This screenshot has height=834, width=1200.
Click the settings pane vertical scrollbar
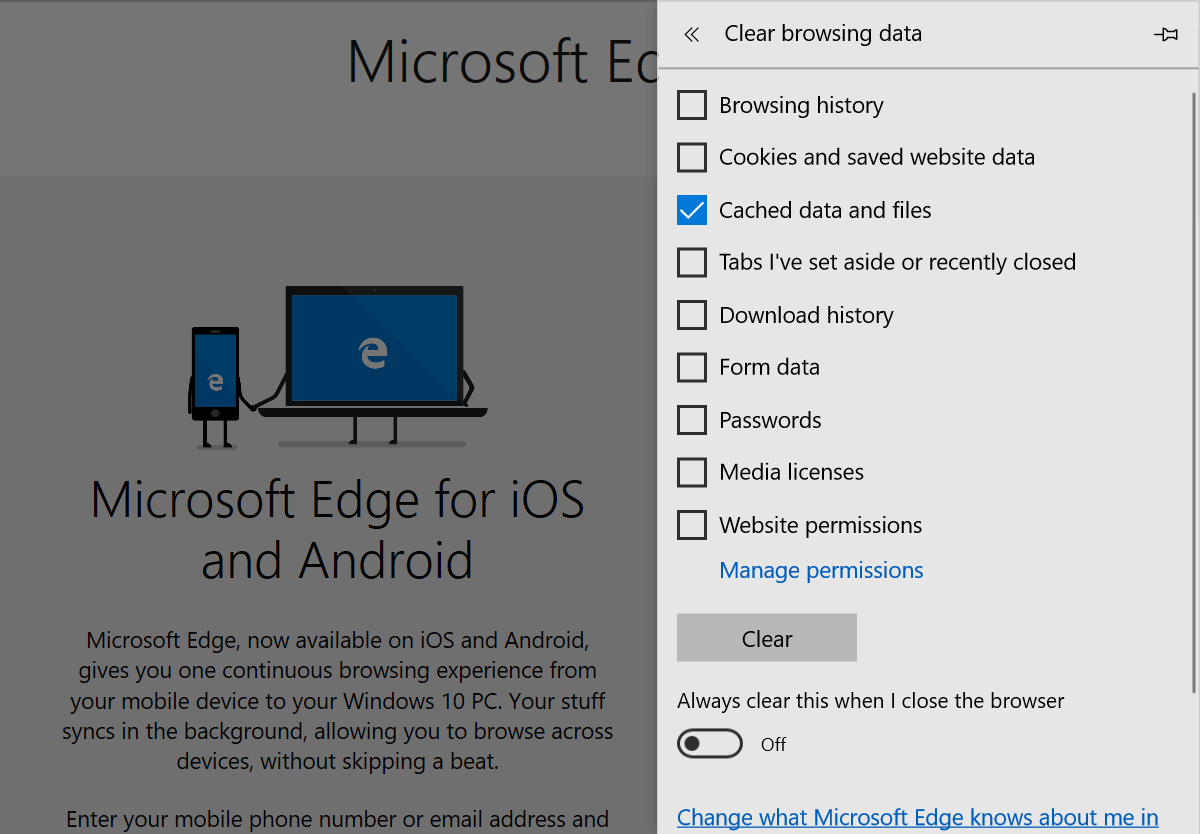pyautogui.click(x=1194, y=390)
